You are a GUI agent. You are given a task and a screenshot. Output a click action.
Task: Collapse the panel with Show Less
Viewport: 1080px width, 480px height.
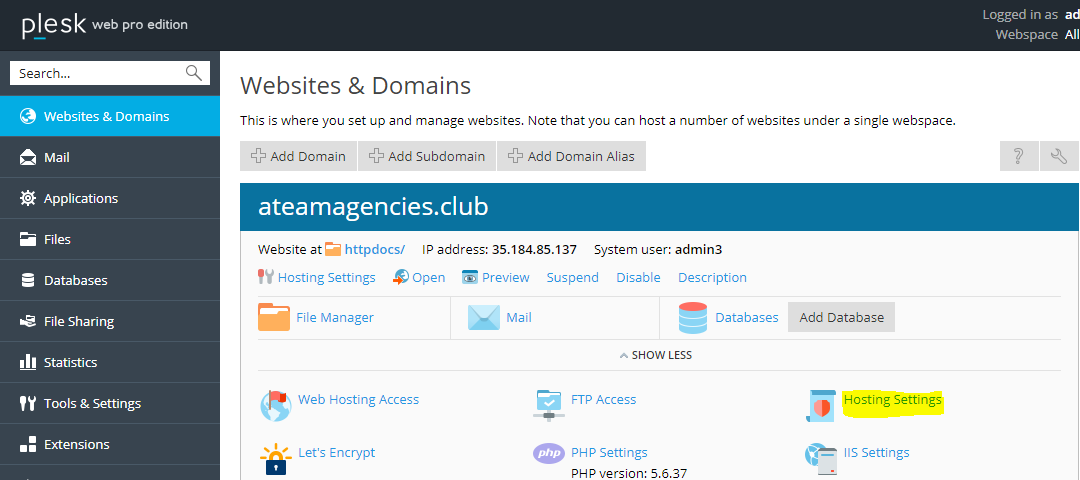[x=655, y=355]
